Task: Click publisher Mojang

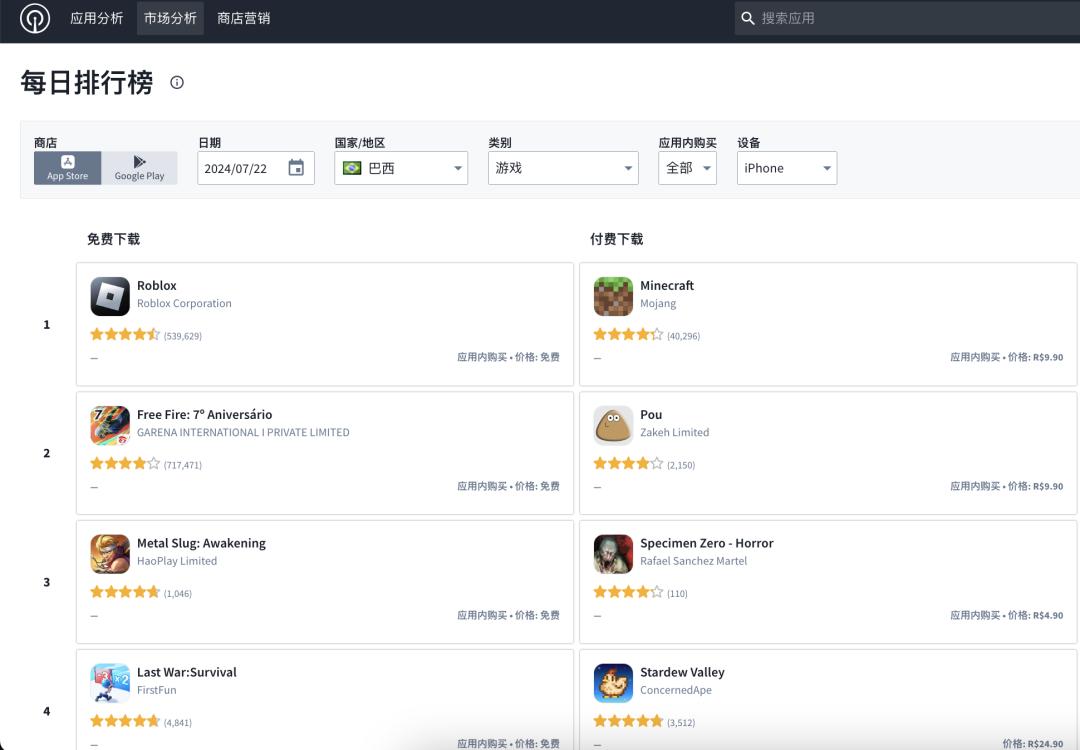Action: click(658, 304)
